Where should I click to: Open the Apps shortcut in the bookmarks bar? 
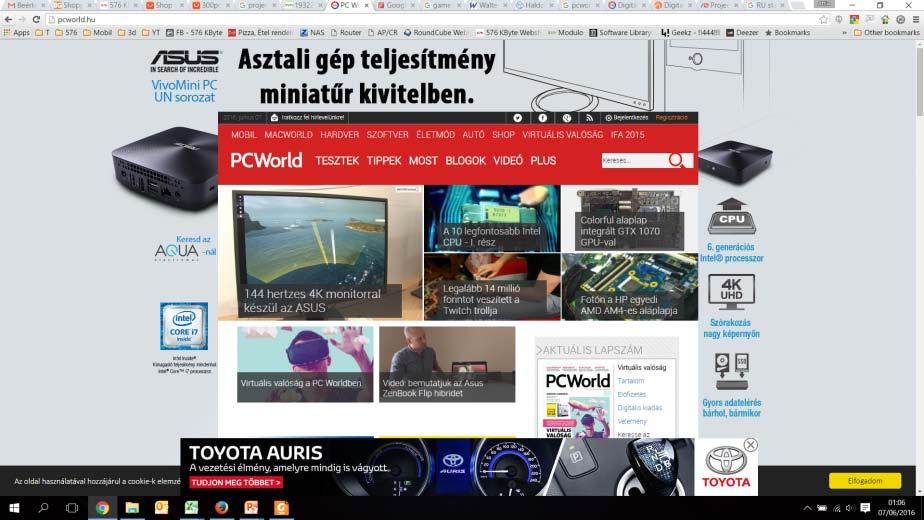pos(16,33)
